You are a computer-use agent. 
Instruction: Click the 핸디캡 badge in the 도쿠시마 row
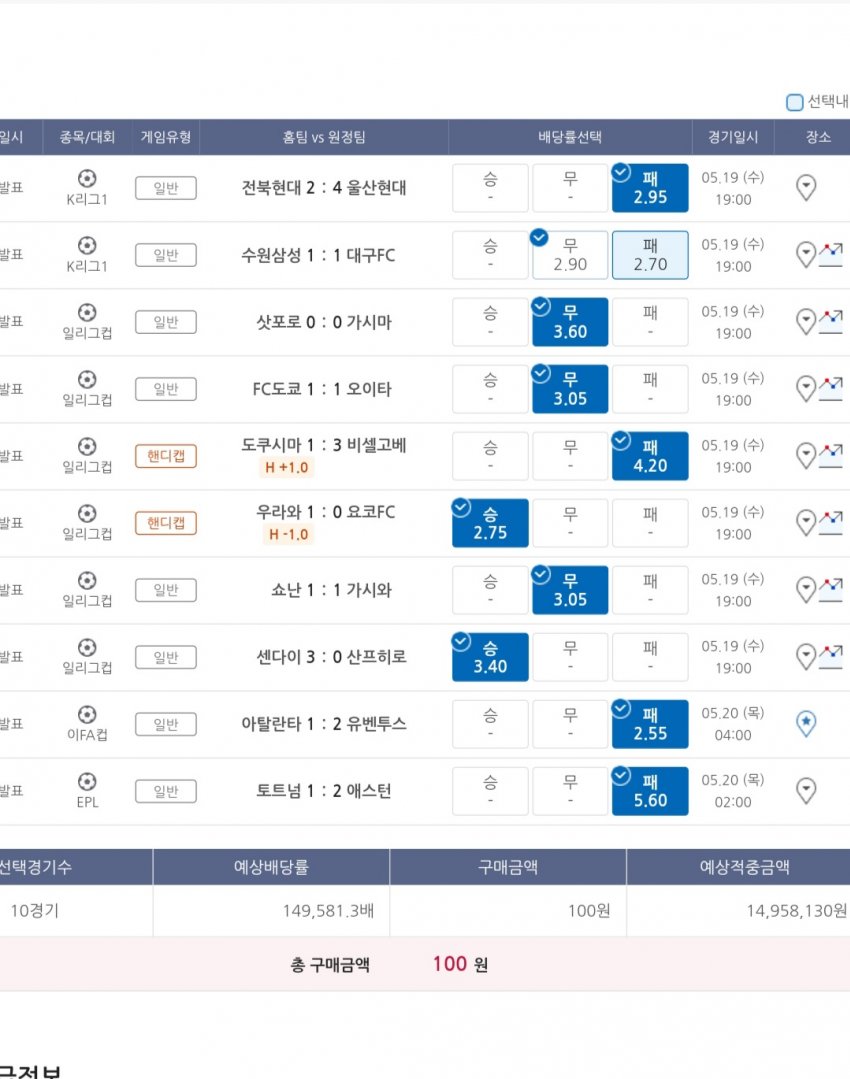click(x=166, y=457)
